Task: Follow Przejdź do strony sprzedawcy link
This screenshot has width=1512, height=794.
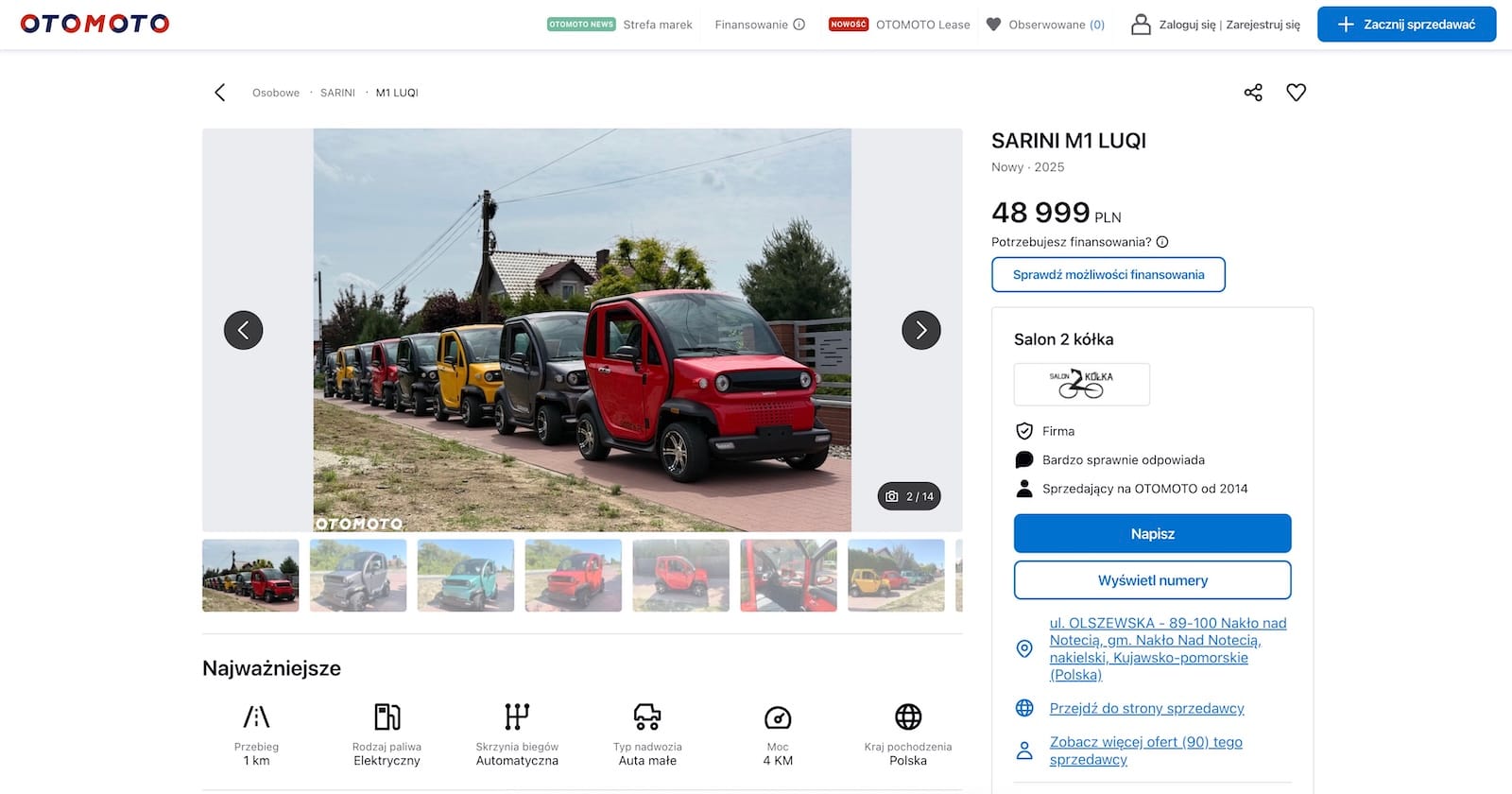Action: (1147, 708)
